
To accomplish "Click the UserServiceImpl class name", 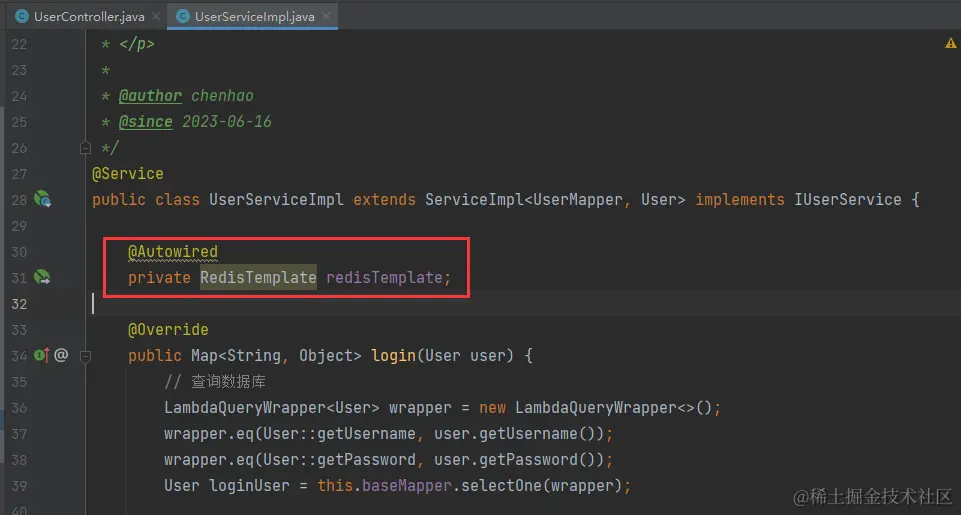I will (276, 199).
